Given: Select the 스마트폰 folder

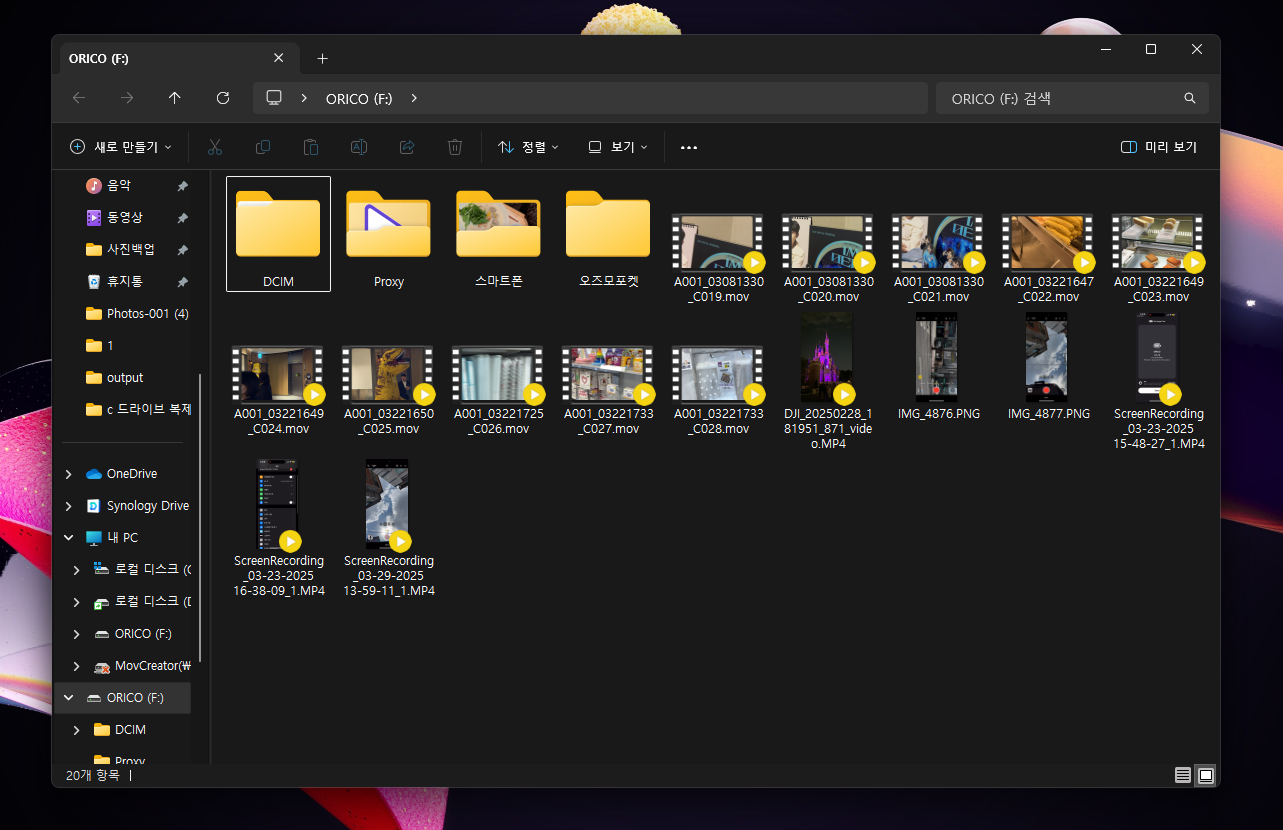Looking at the screenshot, I should 498,235.
